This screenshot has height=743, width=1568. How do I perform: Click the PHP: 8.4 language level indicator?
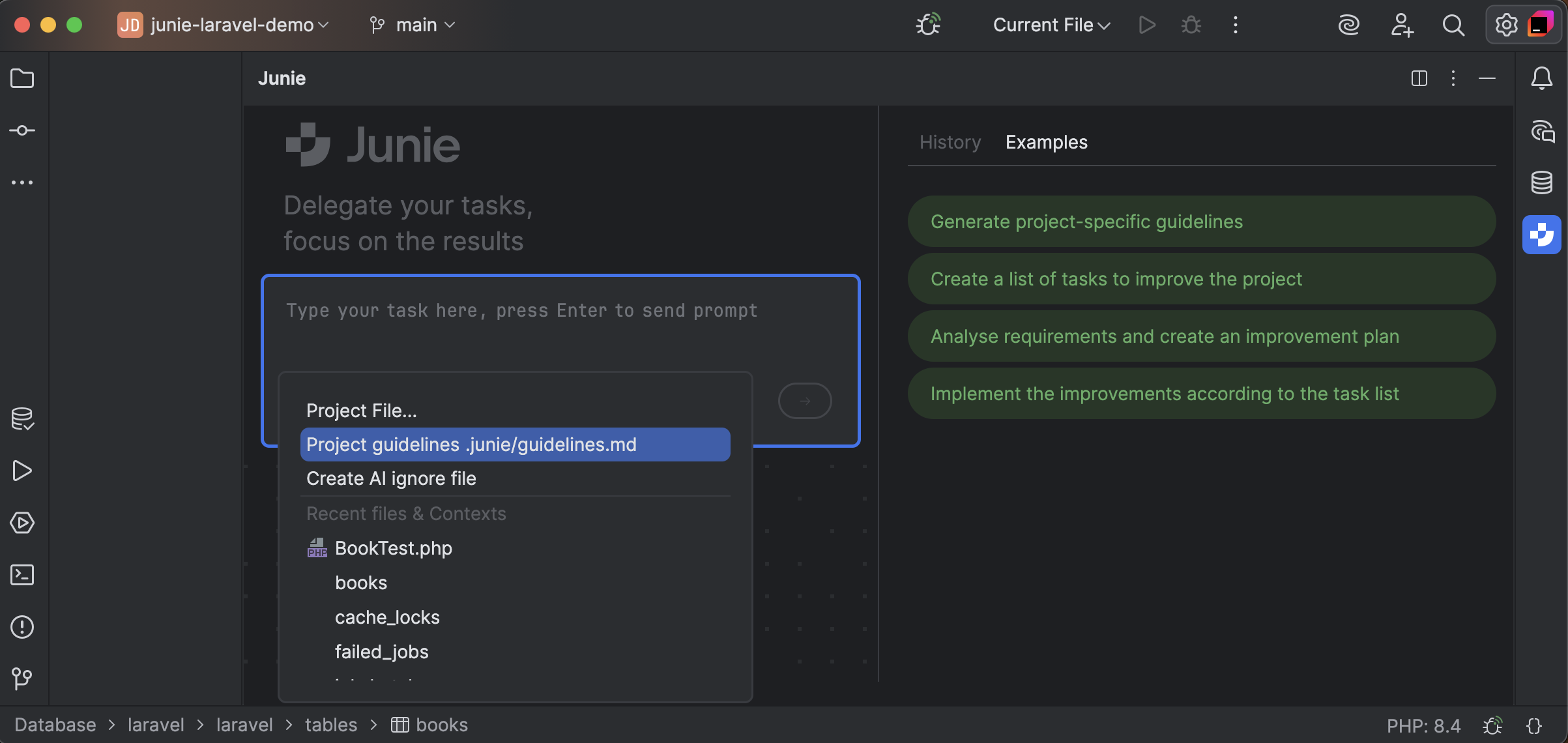coord(1423,725)
